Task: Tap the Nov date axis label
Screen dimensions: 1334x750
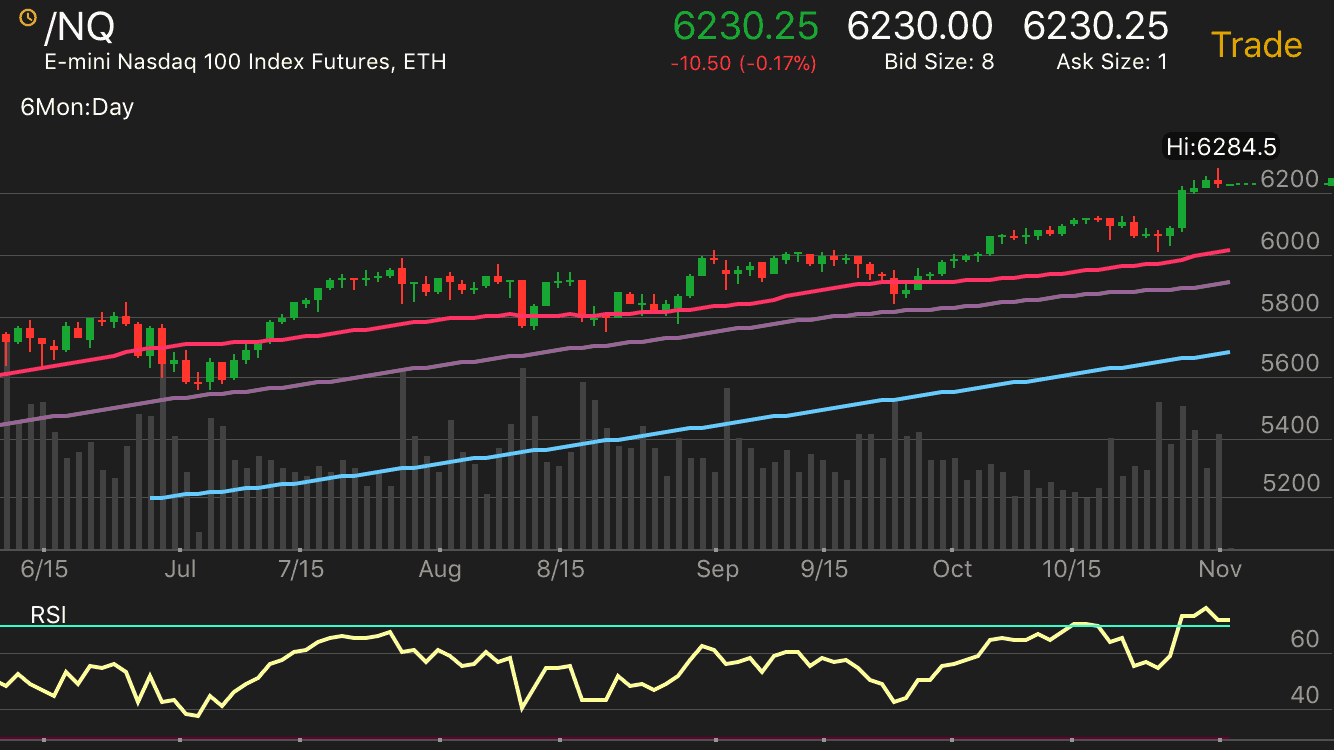Action: coord(1220,569)
